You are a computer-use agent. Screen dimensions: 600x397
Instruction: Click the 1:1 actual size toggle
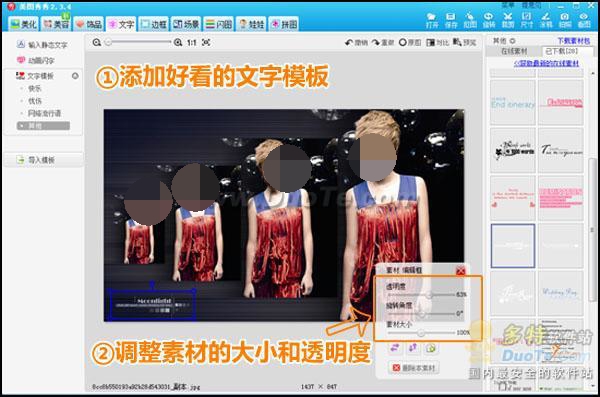pyautogui.click(x=191, y=42)
